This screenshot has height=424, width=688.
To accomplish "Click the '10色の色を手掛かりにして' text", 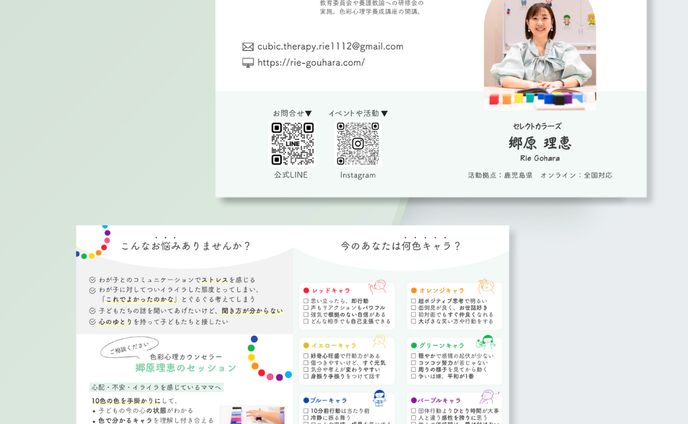I will pyautogui.click(x=134, y=401).
